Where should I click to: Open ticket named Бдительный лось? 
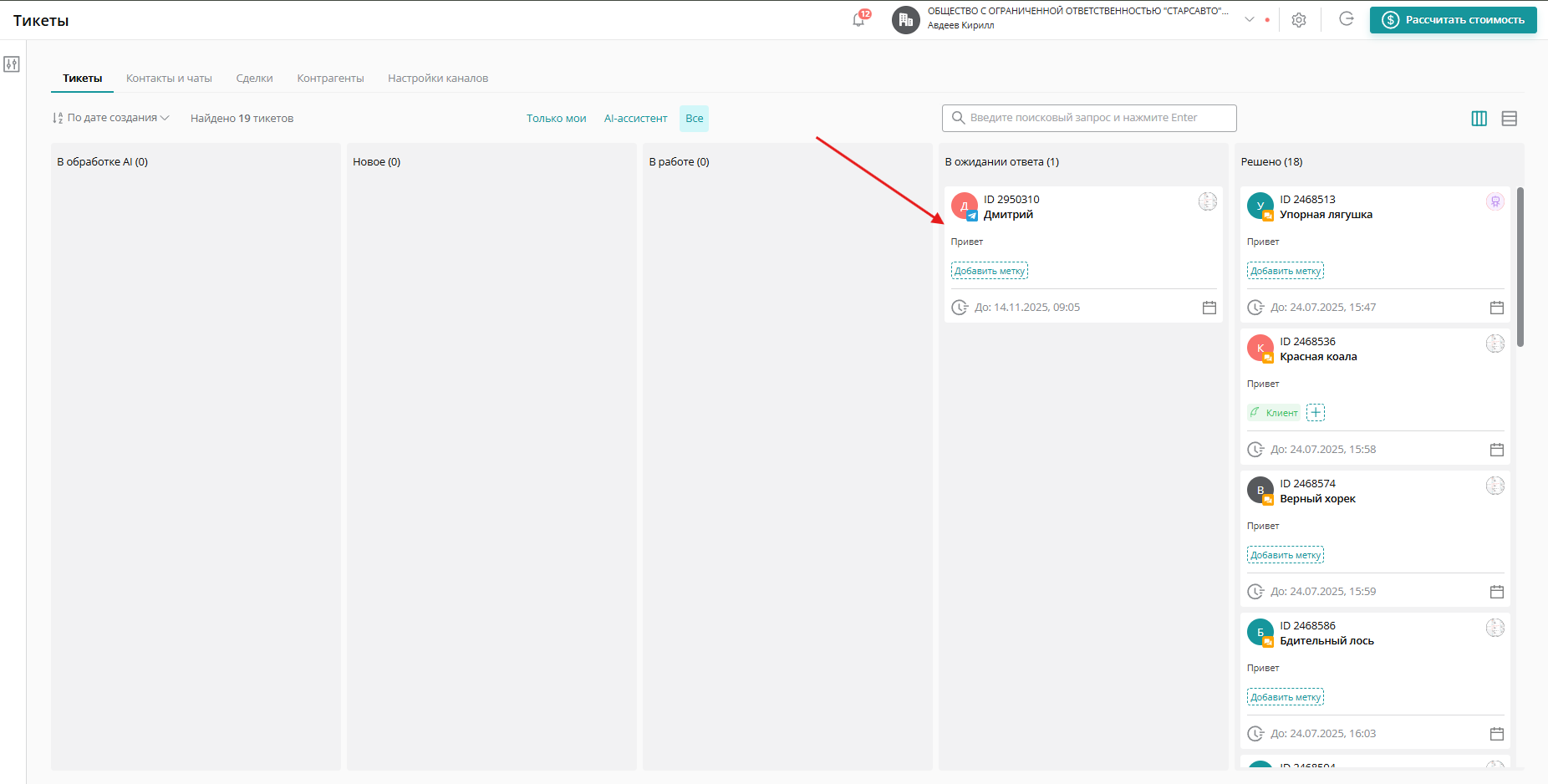click(x=1375, y=680)
